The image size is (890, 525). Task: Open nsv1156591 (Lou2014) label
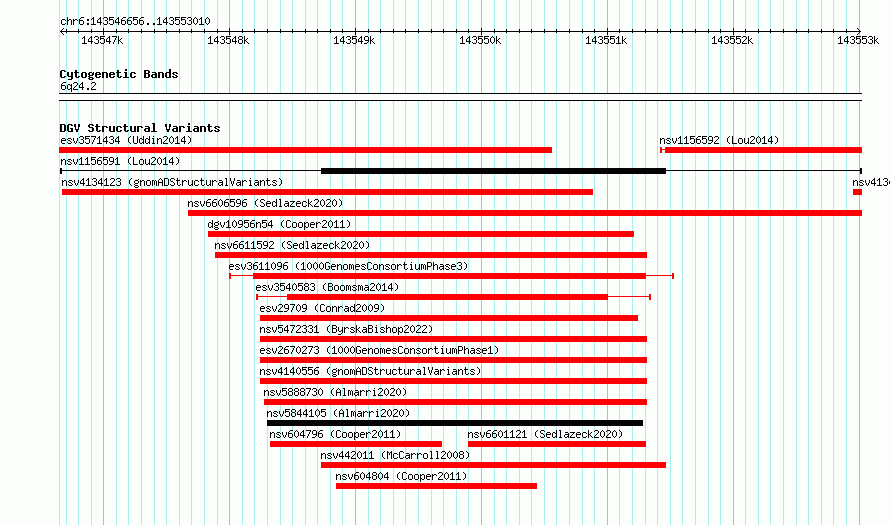tap(120, 161)
